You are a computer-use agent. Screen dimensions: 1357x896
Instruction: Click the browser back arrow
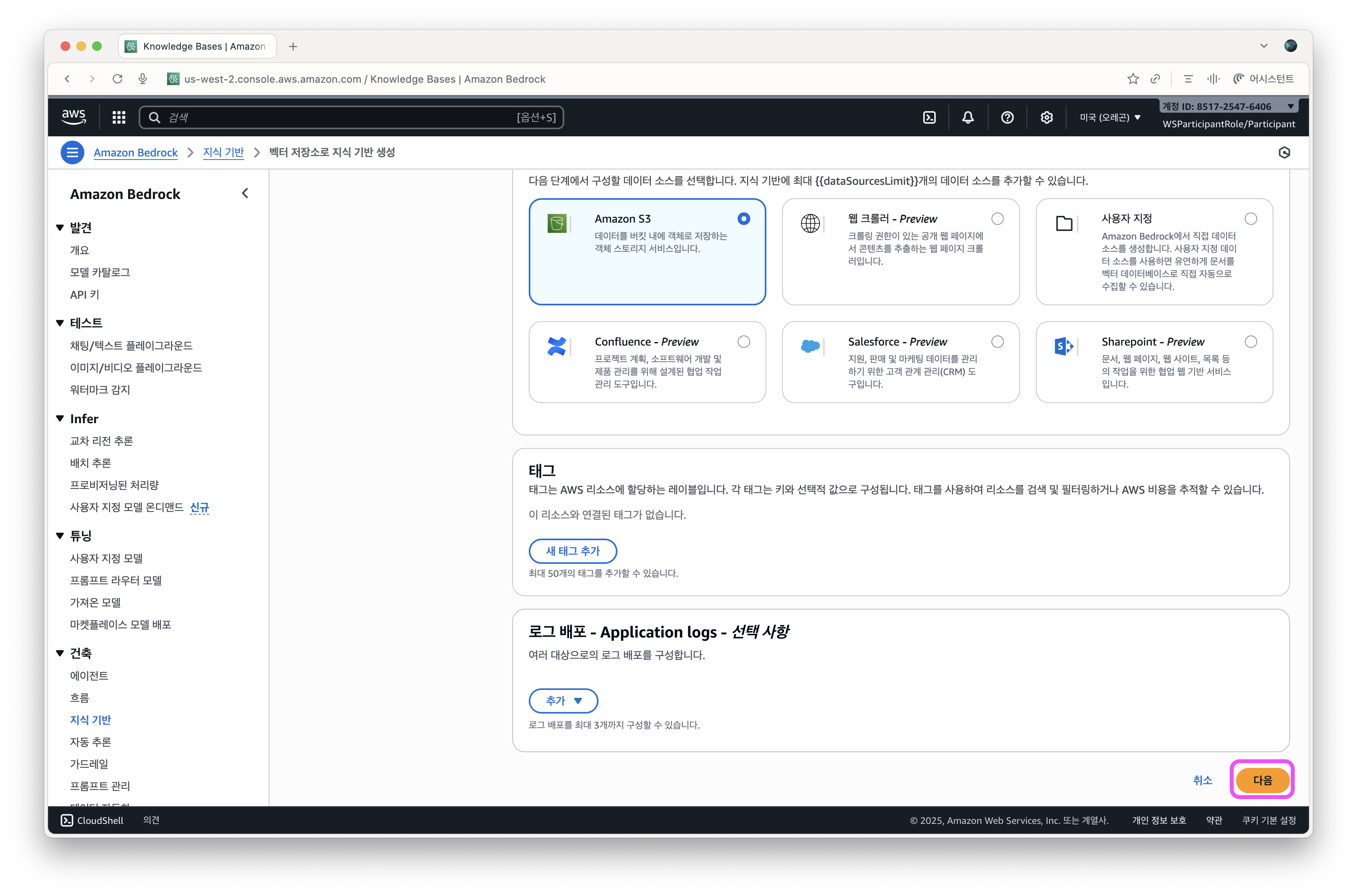pos(67,79)
